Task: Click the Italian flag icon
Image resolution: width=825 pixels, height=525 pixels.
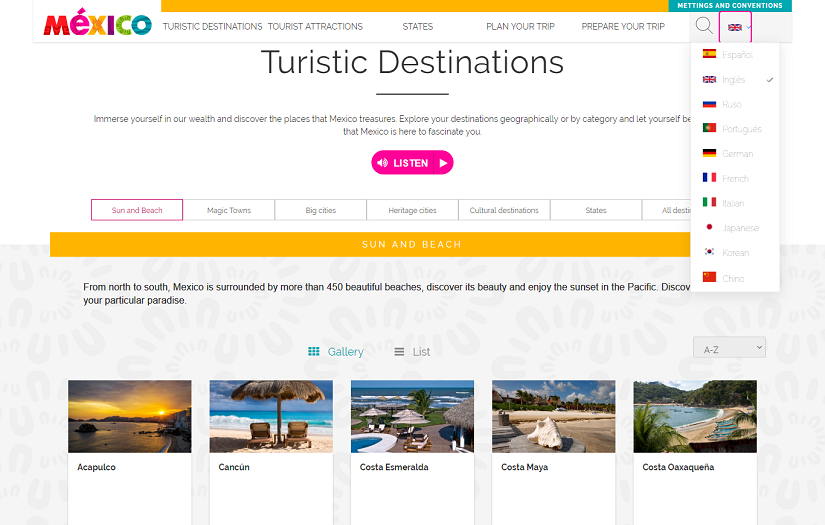Action: [709, 202]
